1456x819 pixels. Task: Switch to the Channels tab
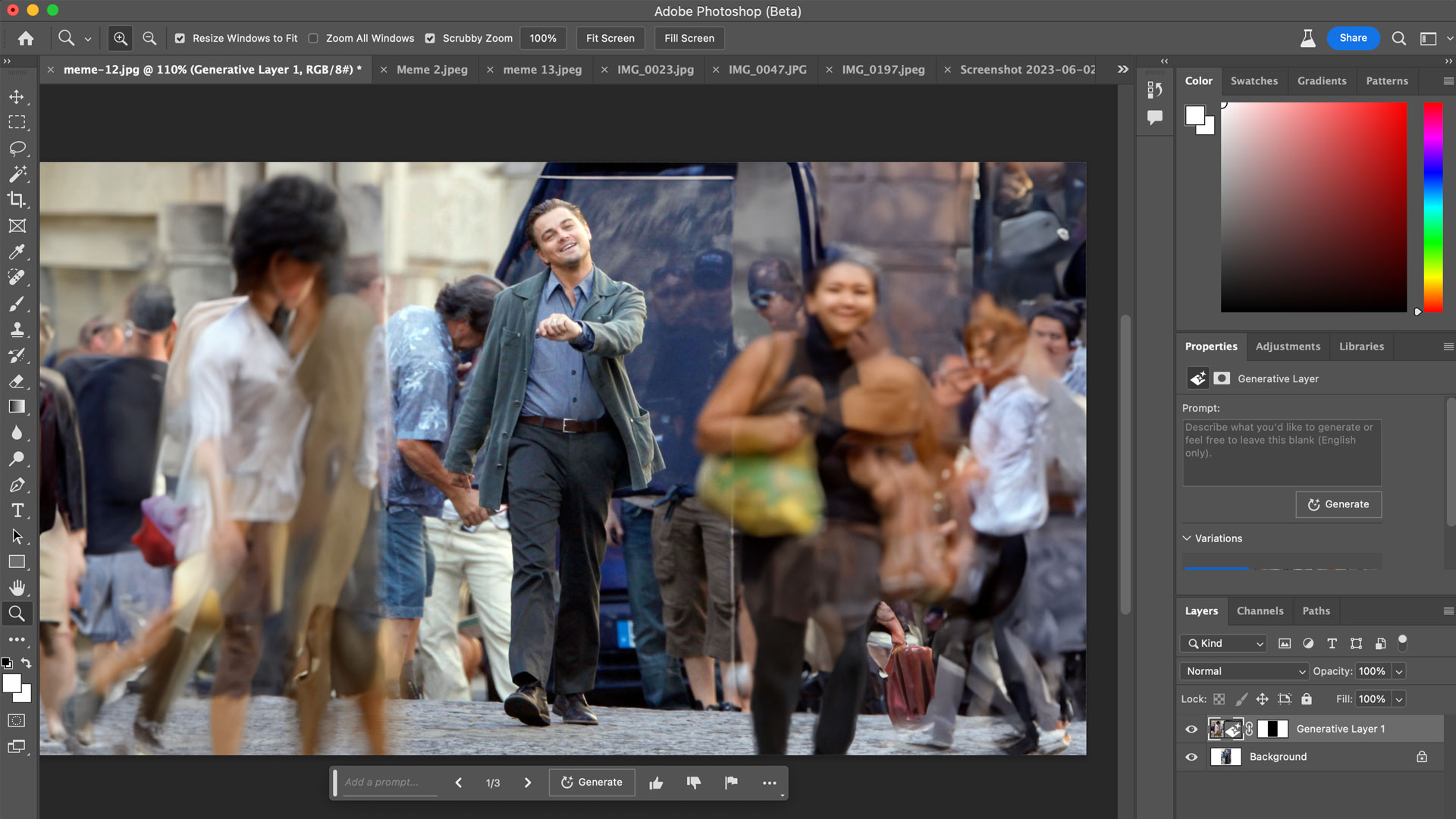click(x=1259, y=610)
